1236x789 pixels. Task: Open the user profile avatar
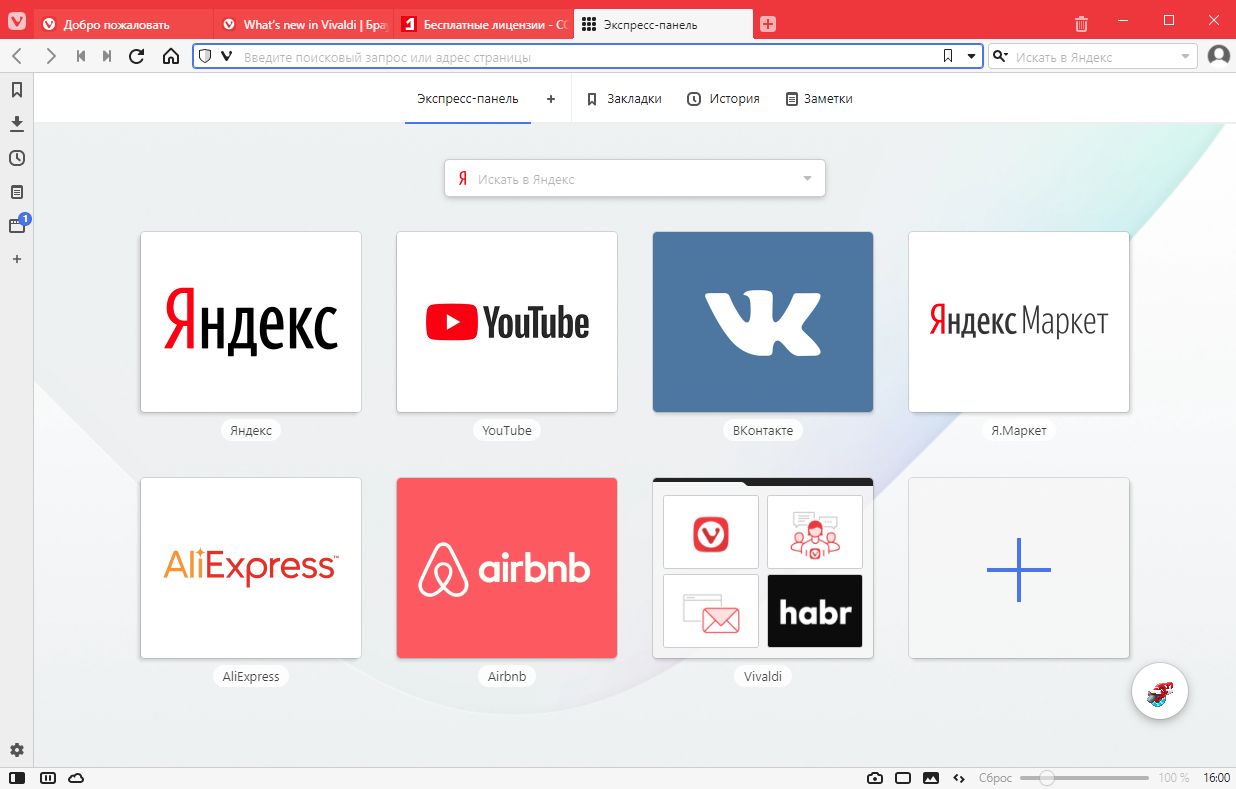click(x=1218, y=57)
